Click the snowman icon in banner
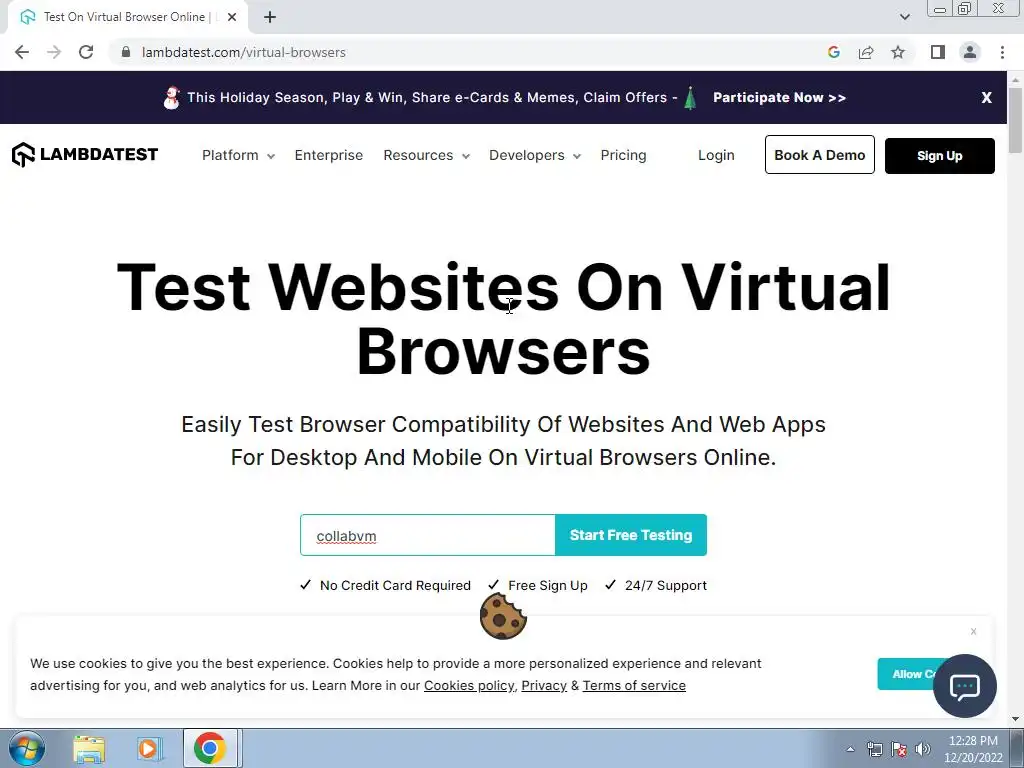1024x768 pixels. 171,98
